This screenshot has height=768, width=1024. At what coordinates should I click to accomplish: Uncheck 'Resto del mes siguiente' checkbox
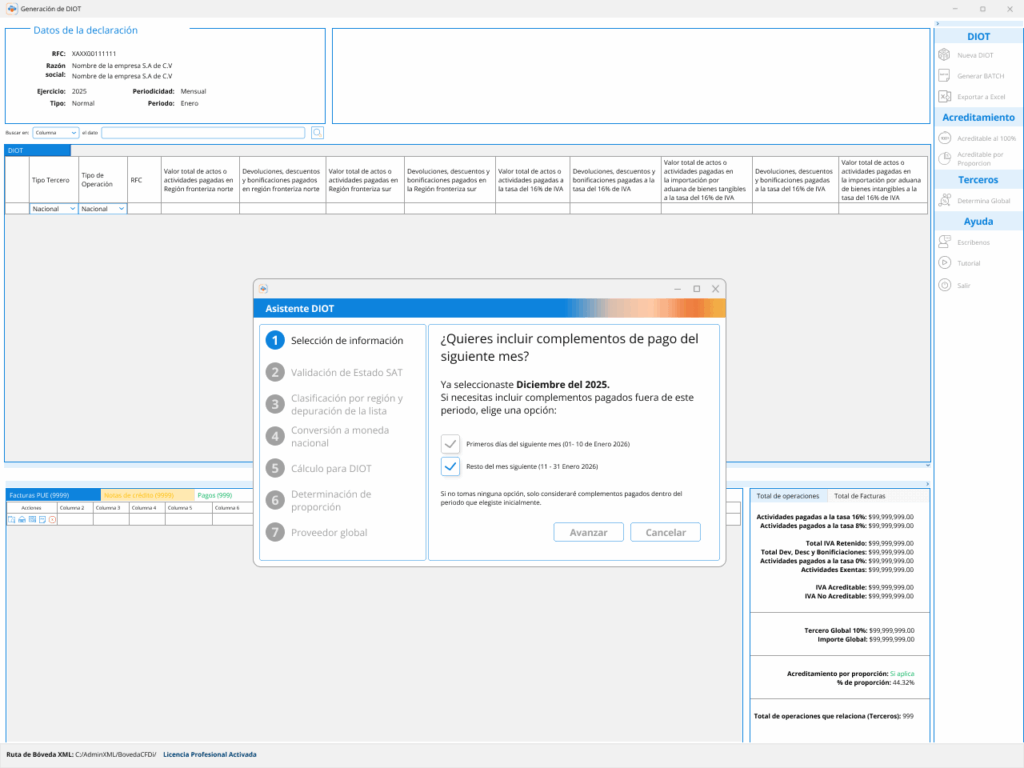click(450, 466)
